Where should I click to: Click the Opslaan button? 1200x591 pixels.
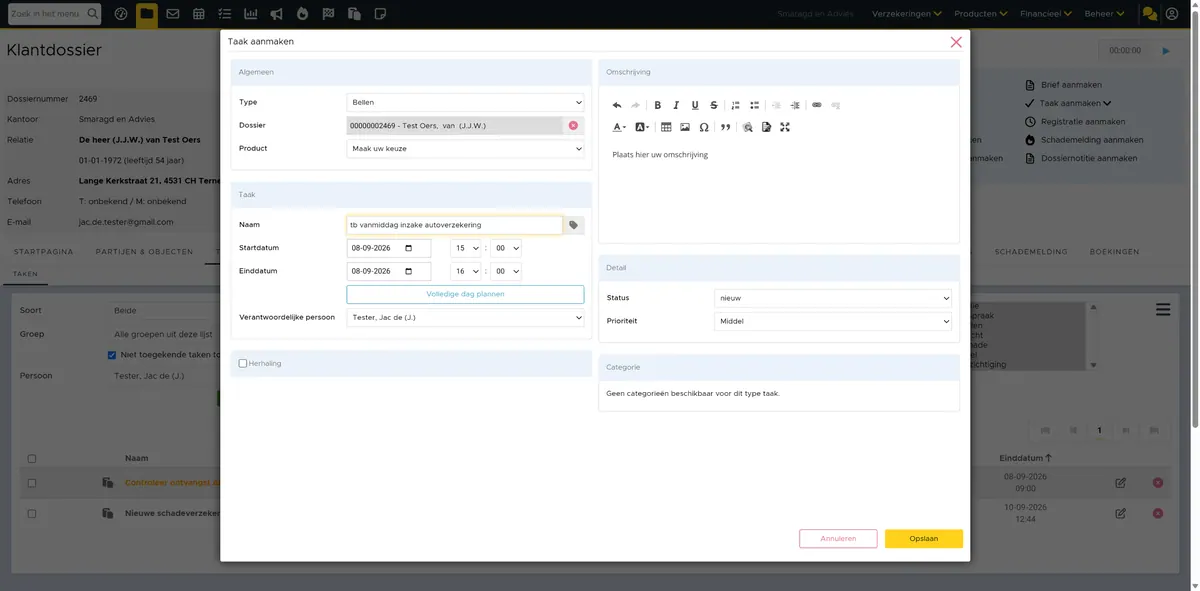click(x=924, y=539)
